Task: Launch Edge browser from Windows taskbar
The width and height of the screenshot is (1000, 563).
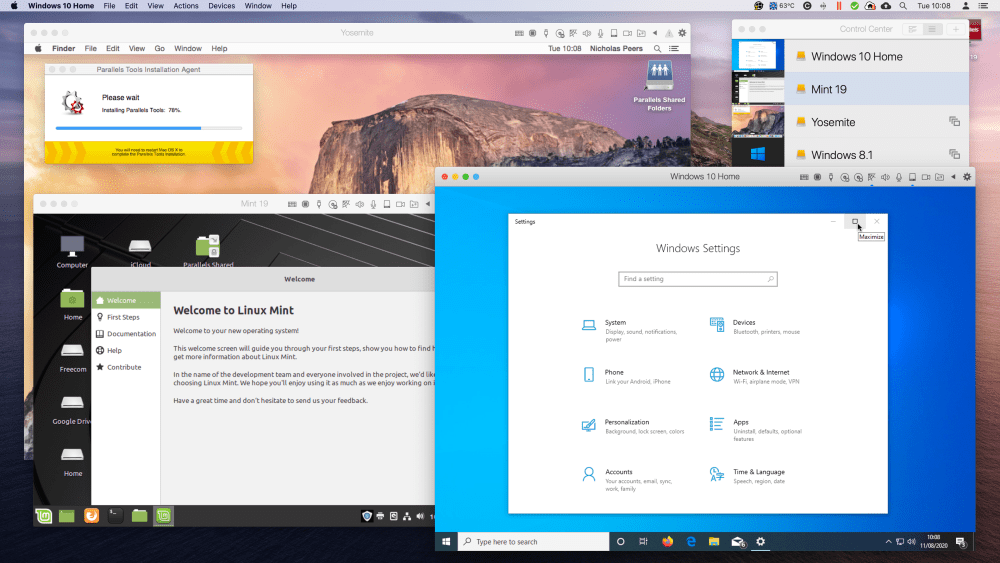Action: [x=691, y=541]
